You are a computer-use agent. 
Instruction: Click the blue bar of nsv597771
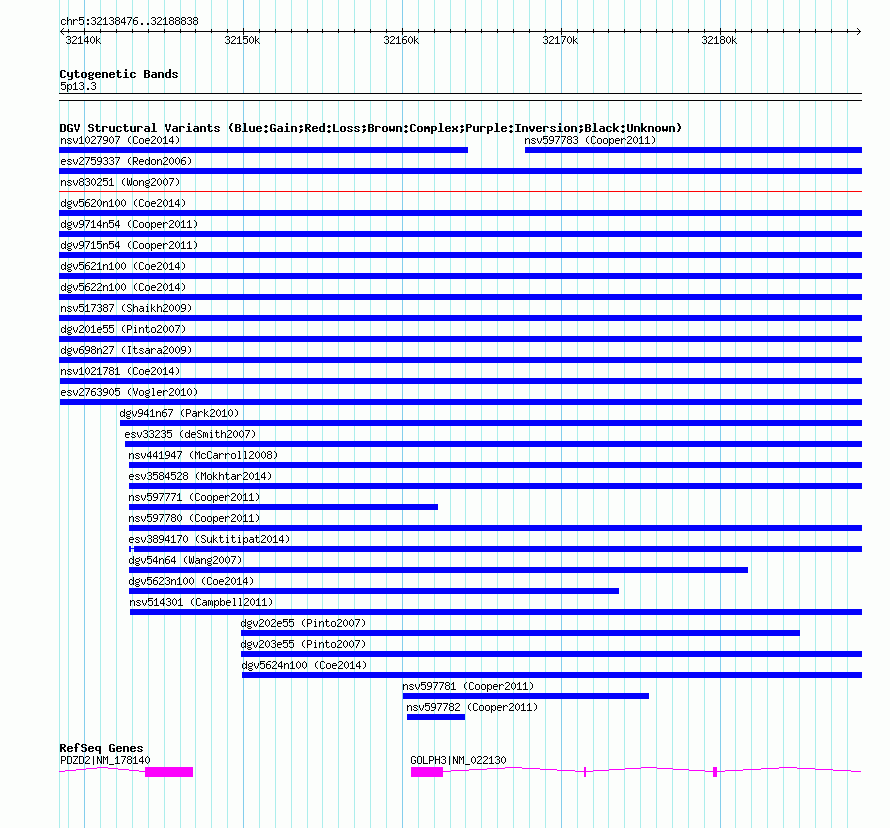(x=283, y=507)
